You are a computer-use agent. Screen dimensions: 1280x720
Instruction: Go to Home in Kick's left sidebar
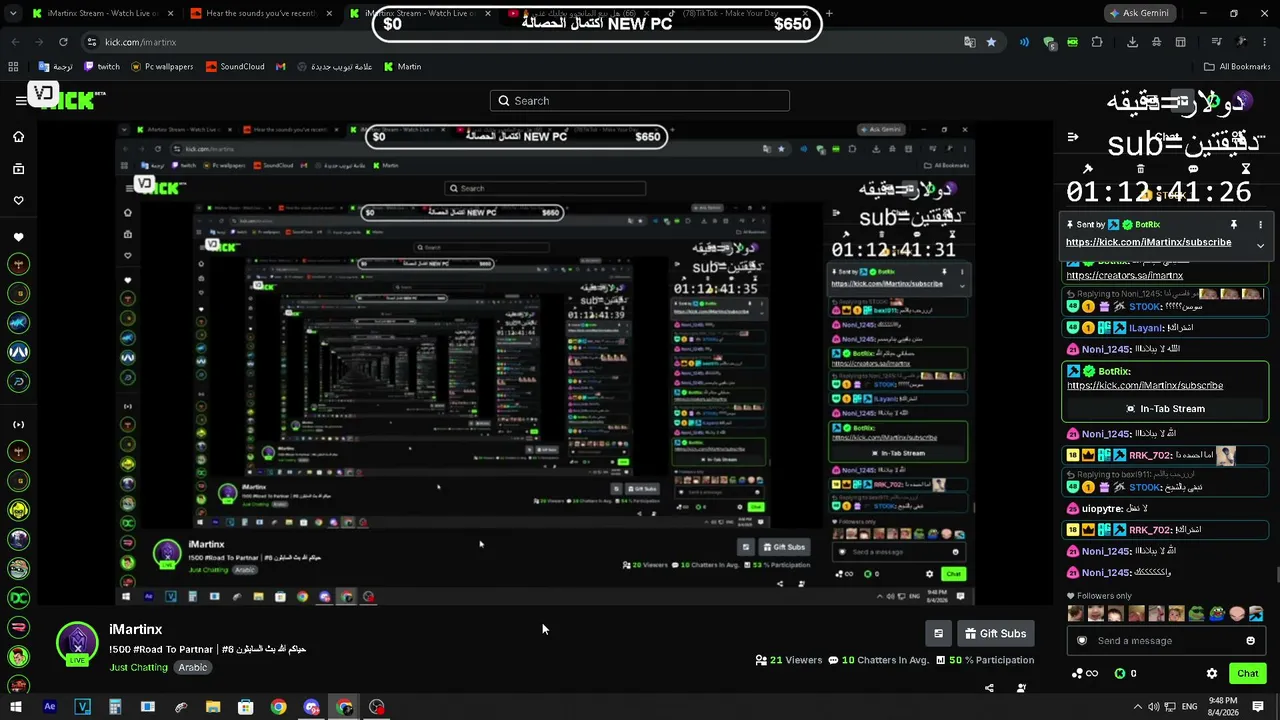coord(18,137)
